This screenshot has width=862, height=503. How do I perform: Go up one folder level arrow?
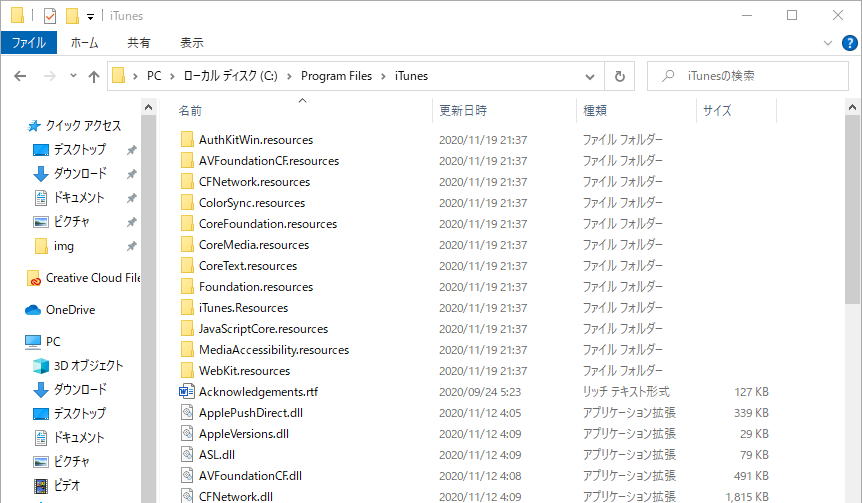[94, 76]
